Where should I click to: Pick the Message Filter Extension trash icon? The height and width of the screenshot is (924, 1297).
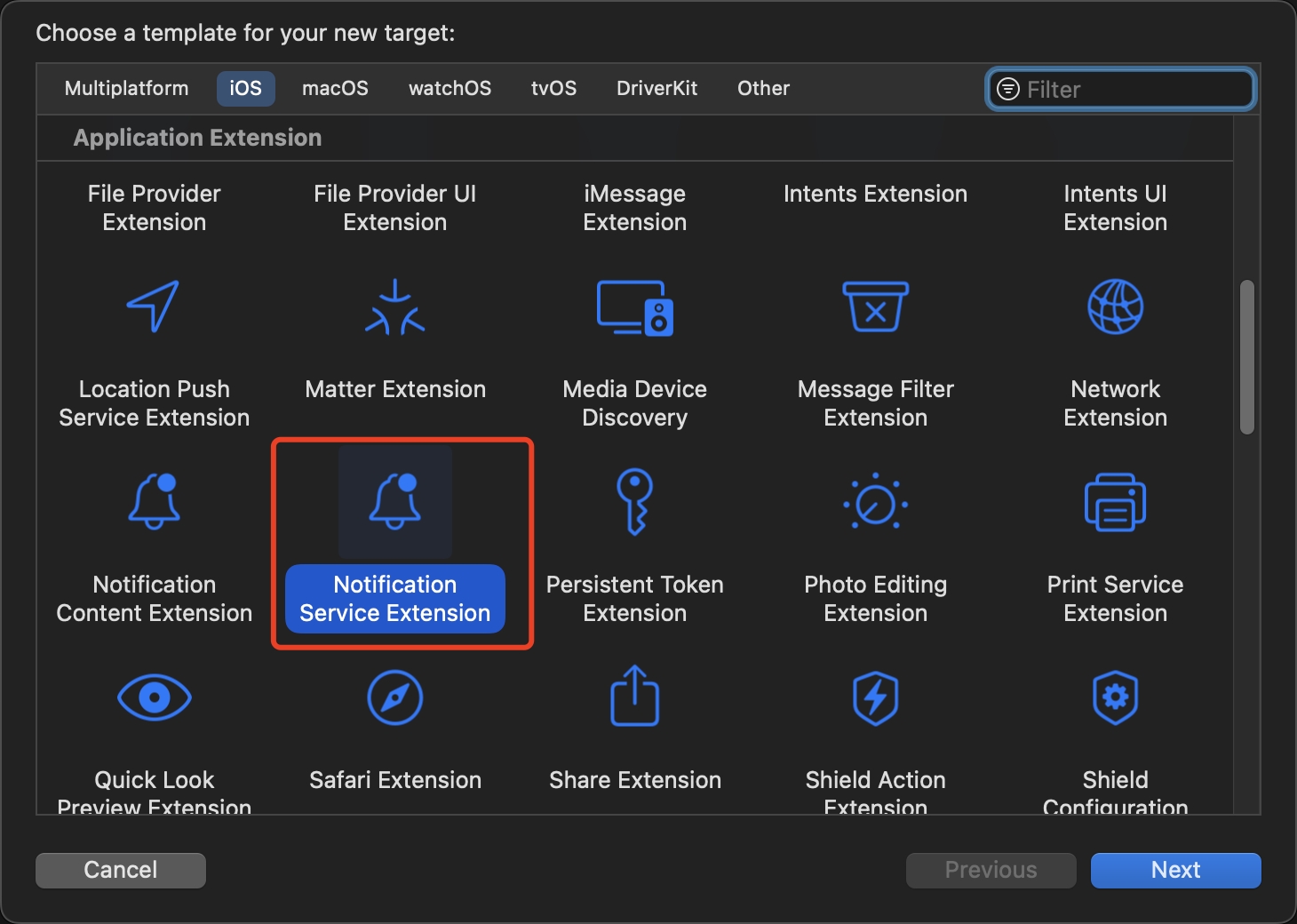click(x=875, y=307)
